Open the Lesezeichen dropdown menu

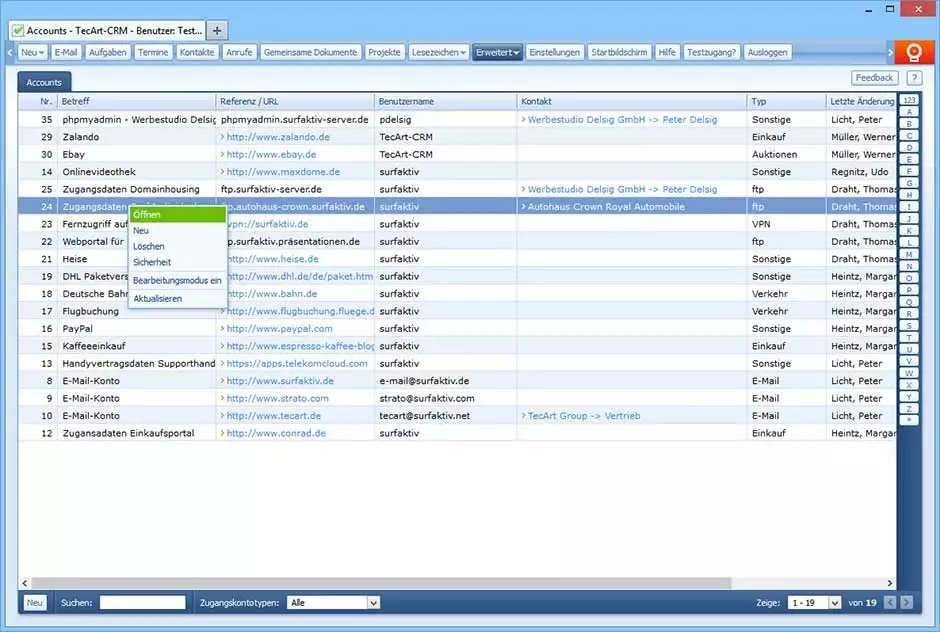(438, 52)
